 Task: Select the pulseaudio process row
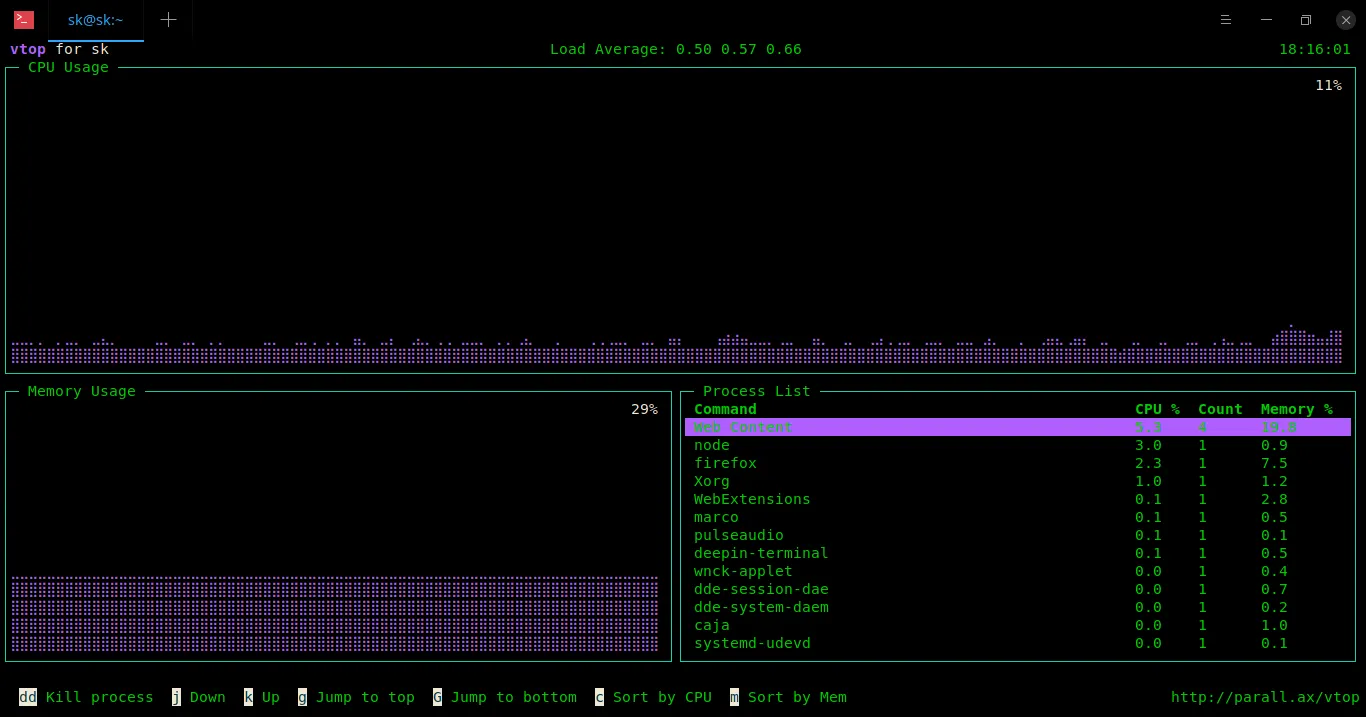[x=739, y=535]
